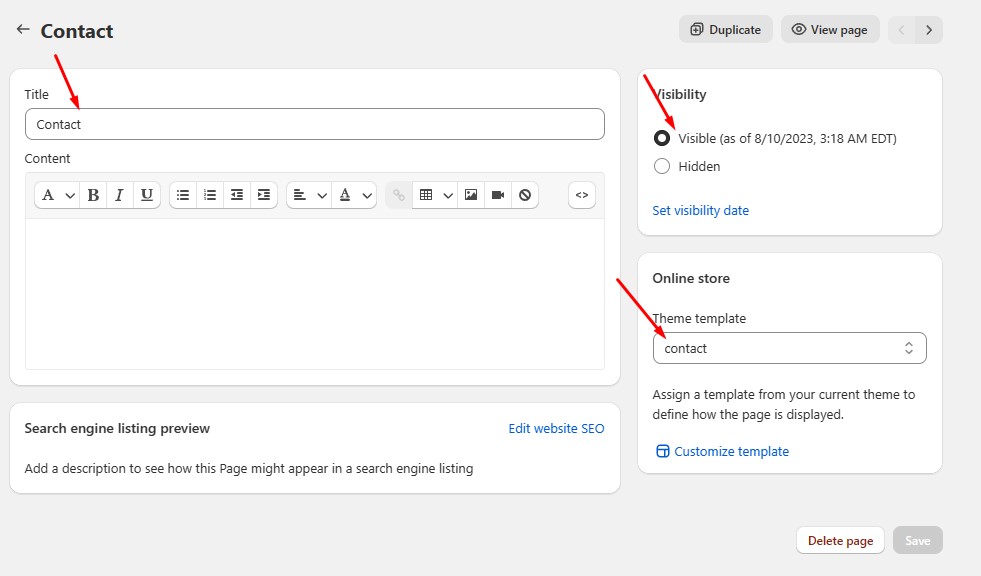Select the Hidden radio option
Viewport: 981px width, 576px height.
[x=662, y=166]
